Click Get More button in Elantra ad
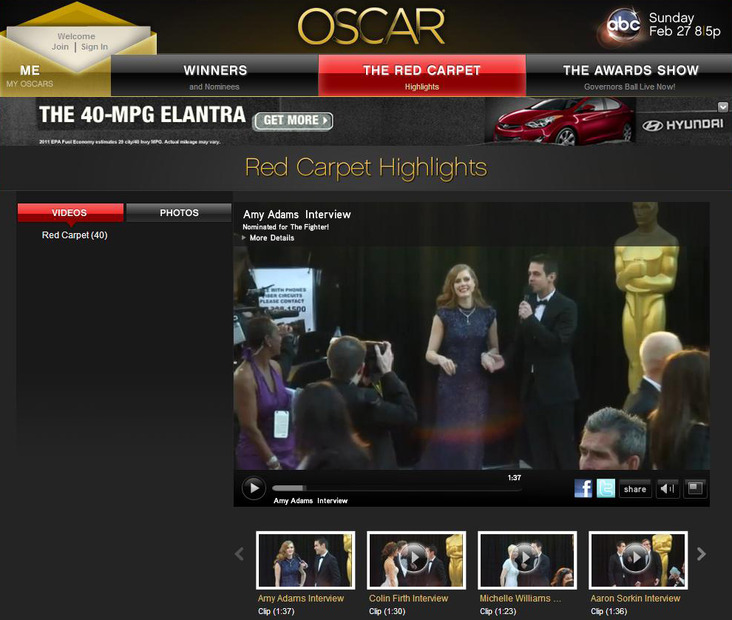This screenshot has width=732, height=620. [293, 120]
